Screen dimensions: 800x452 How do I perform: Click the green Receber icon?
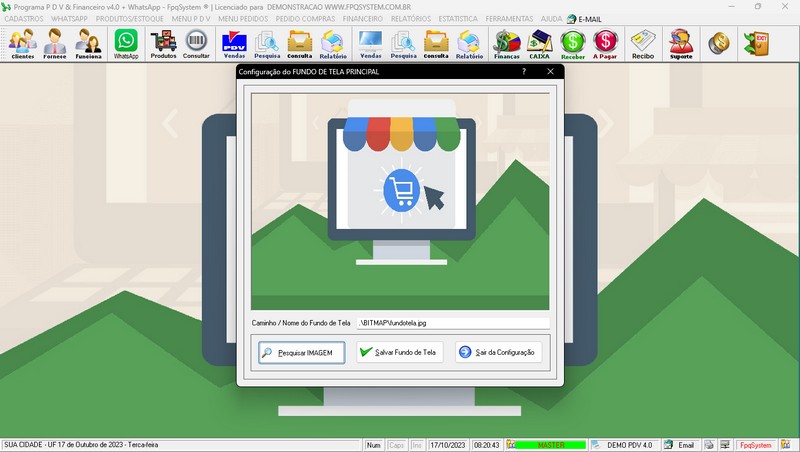coord(572,44)
